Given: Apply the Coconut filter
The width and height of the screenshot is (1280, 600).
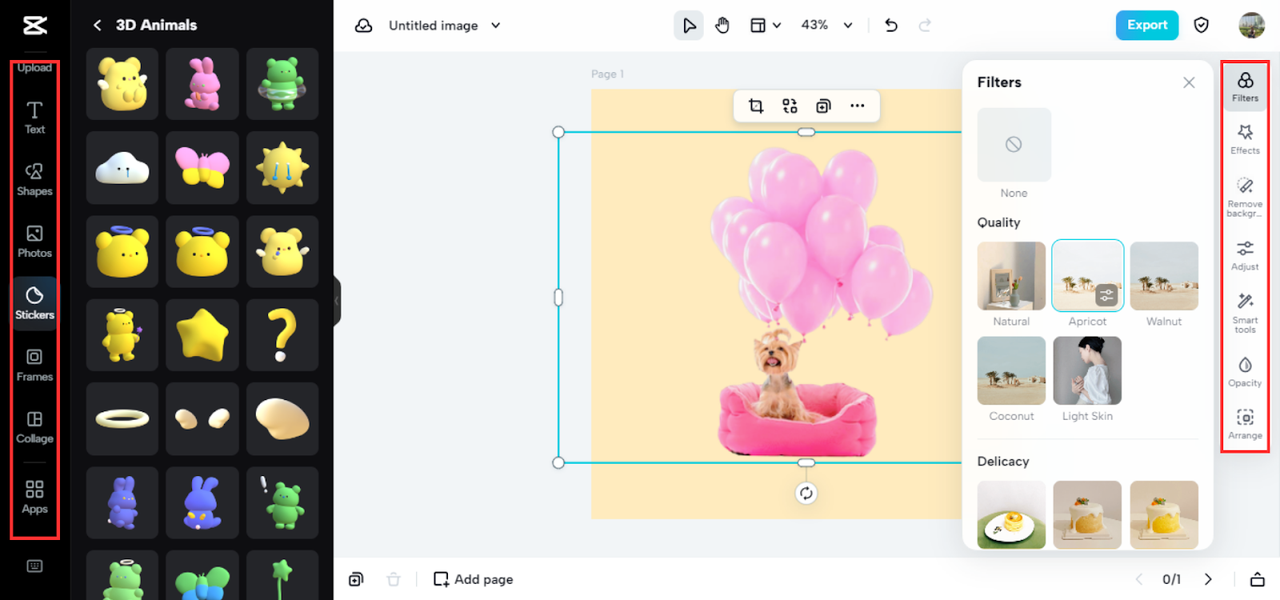Looking at the screenshot, I should pyautogui.click(x=1011, y=370).
